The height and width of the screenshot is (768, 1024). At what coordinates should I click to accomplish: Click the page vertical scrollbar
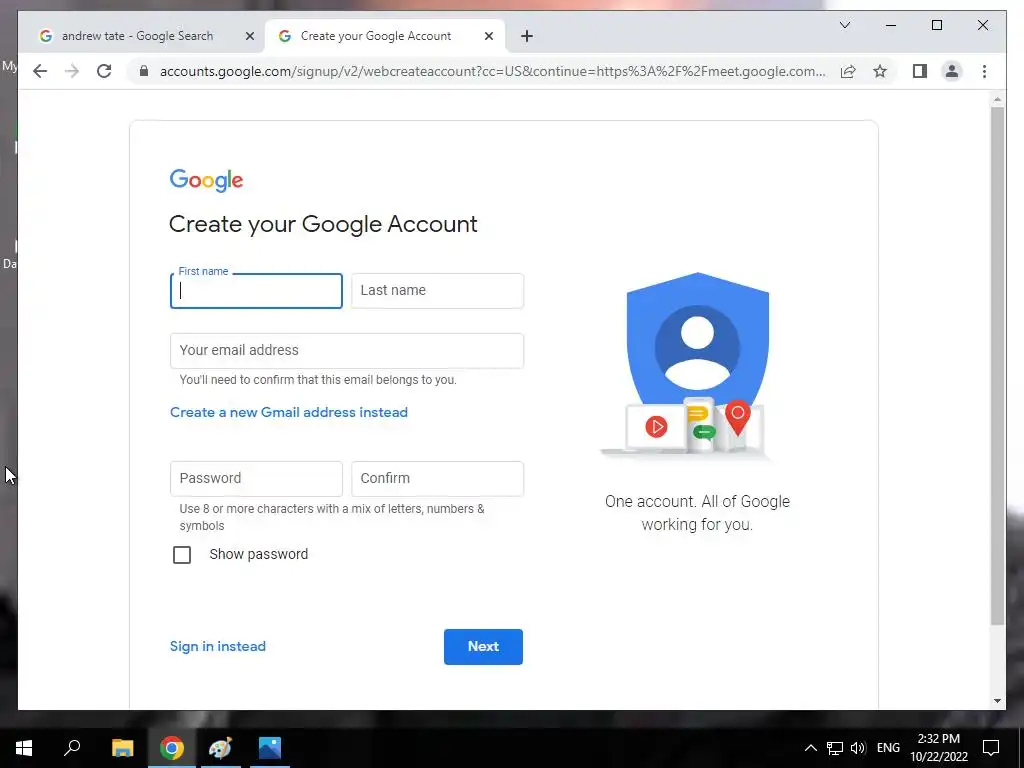(x=997, y=366)
